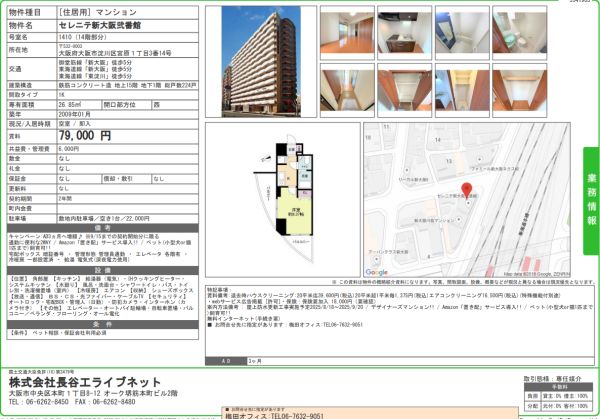
Task: Open the toilet and washbasin photo
Action: coord(520,33)
